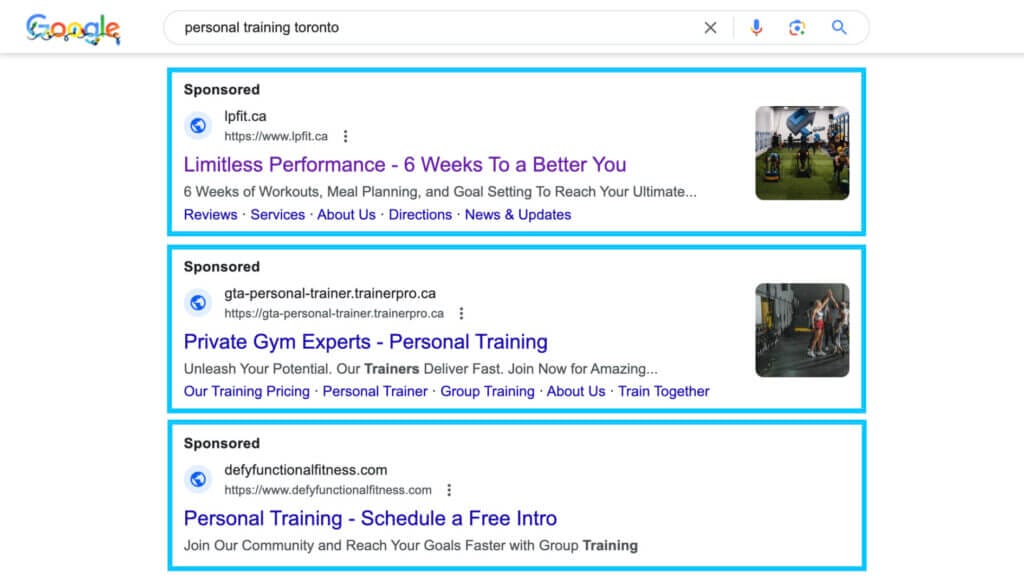Screen dimensions: 1024x585
Task: Open the About Us sitelink under Limitless Performance
Action: pyautogui.click(x=346, y=215)
